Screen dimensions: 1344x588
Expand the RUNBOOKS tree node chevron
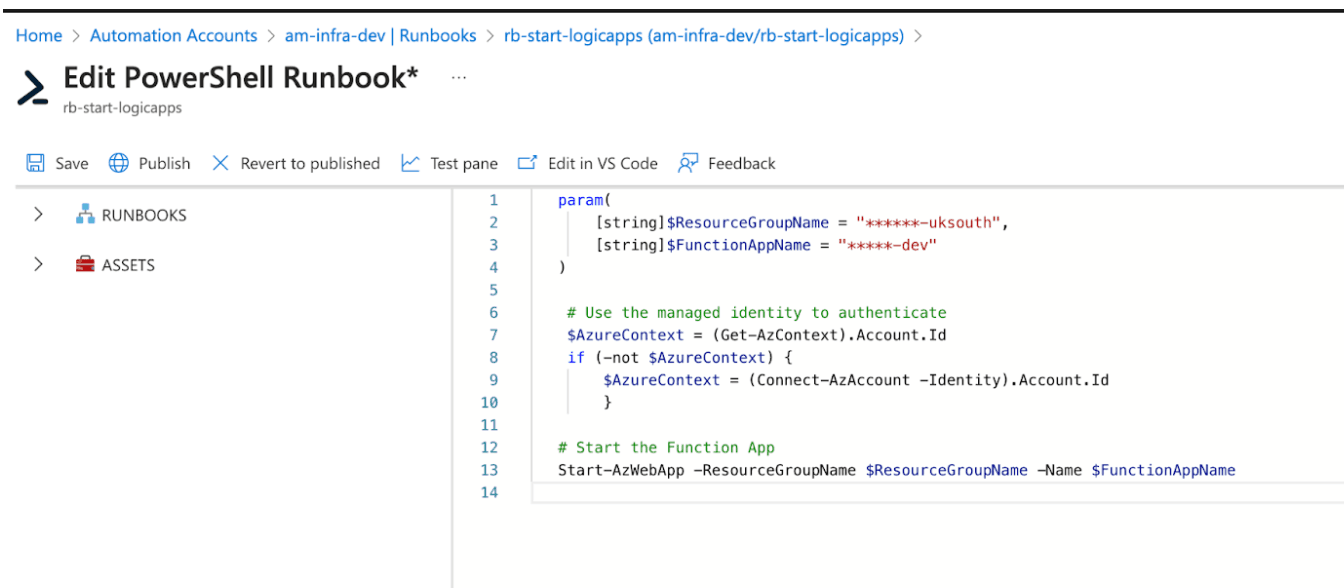[38, 215]
